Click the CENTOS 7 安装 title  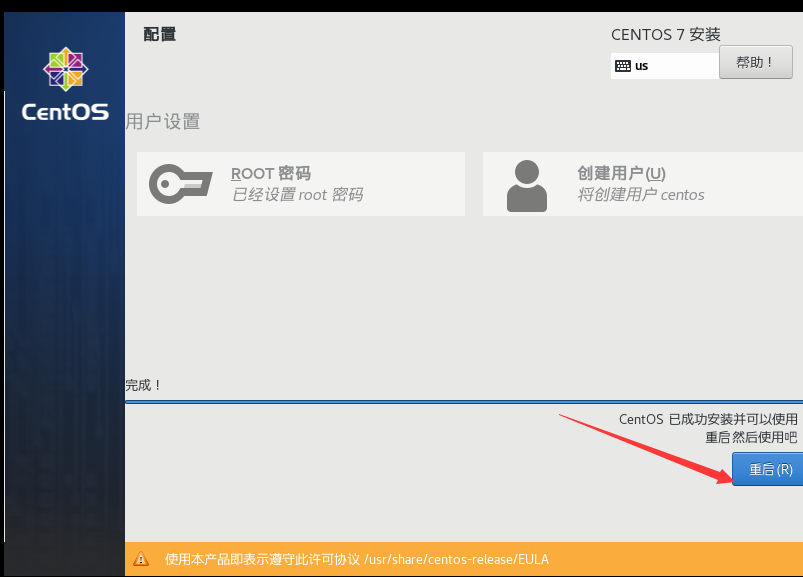666,35
